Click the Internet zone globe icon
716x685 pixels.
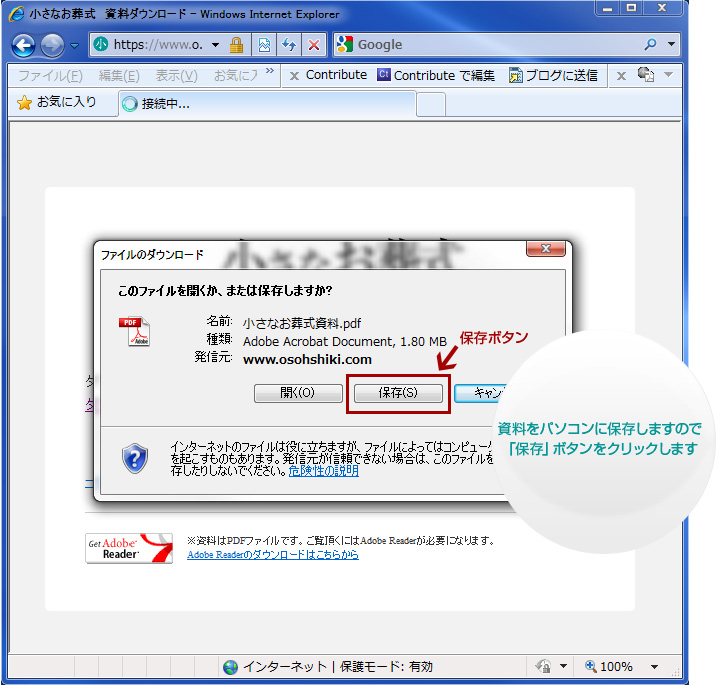pos(231,667)
